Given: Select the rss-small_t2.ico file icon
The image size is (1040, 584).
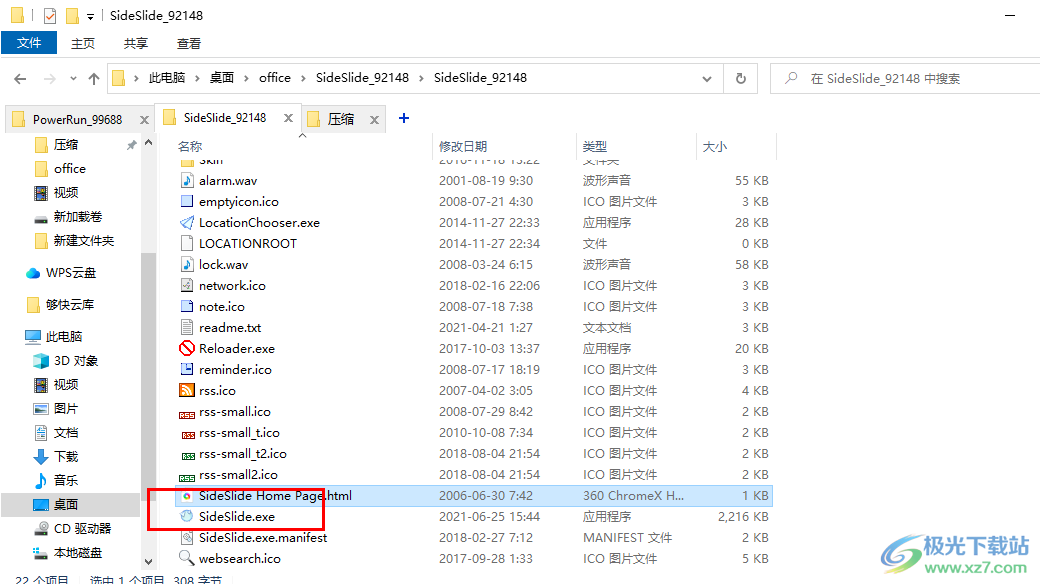Looking at the screenshot, I should tap(188, 456).
